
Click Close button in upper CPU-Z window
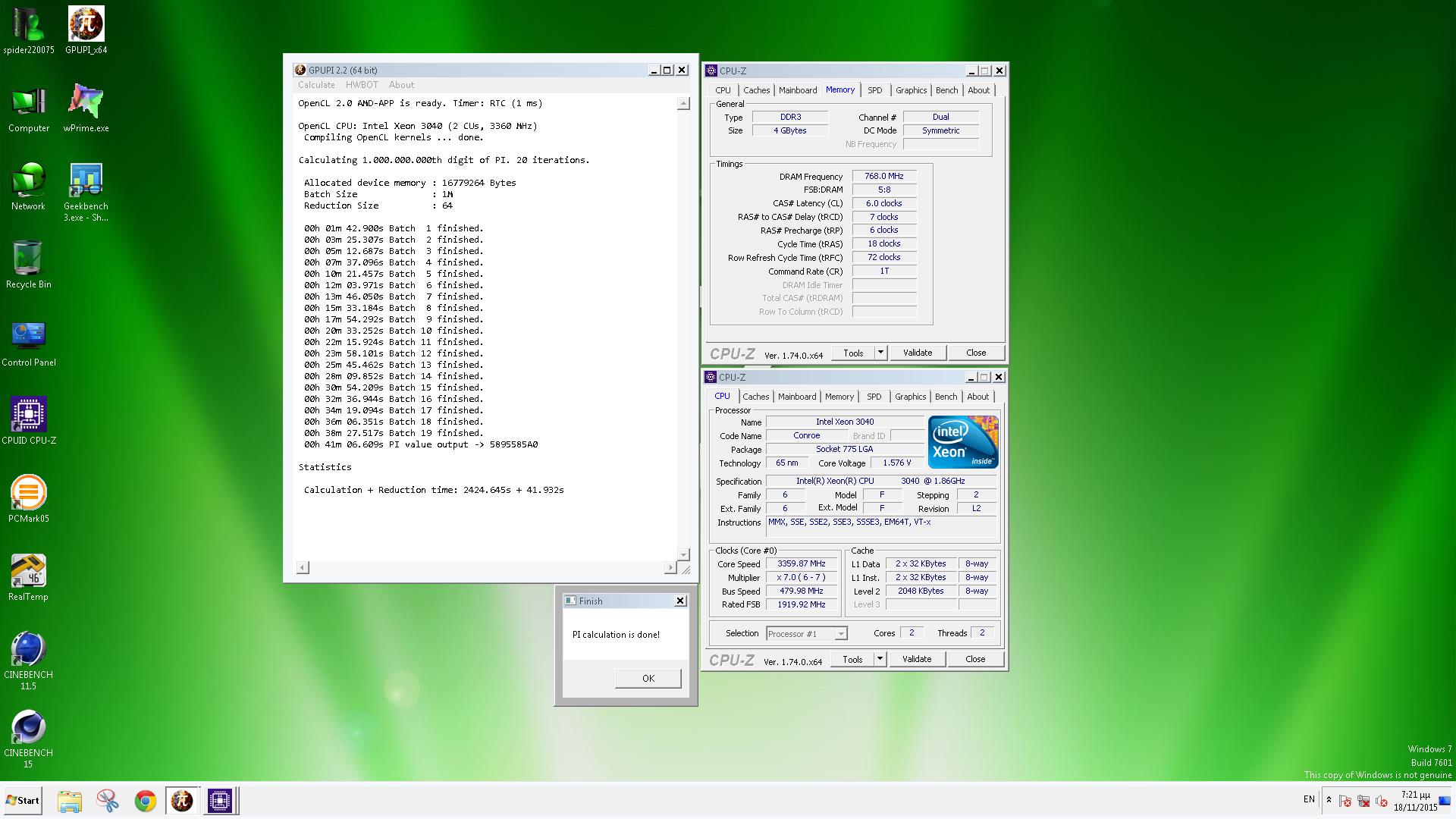tap(976, 353)
